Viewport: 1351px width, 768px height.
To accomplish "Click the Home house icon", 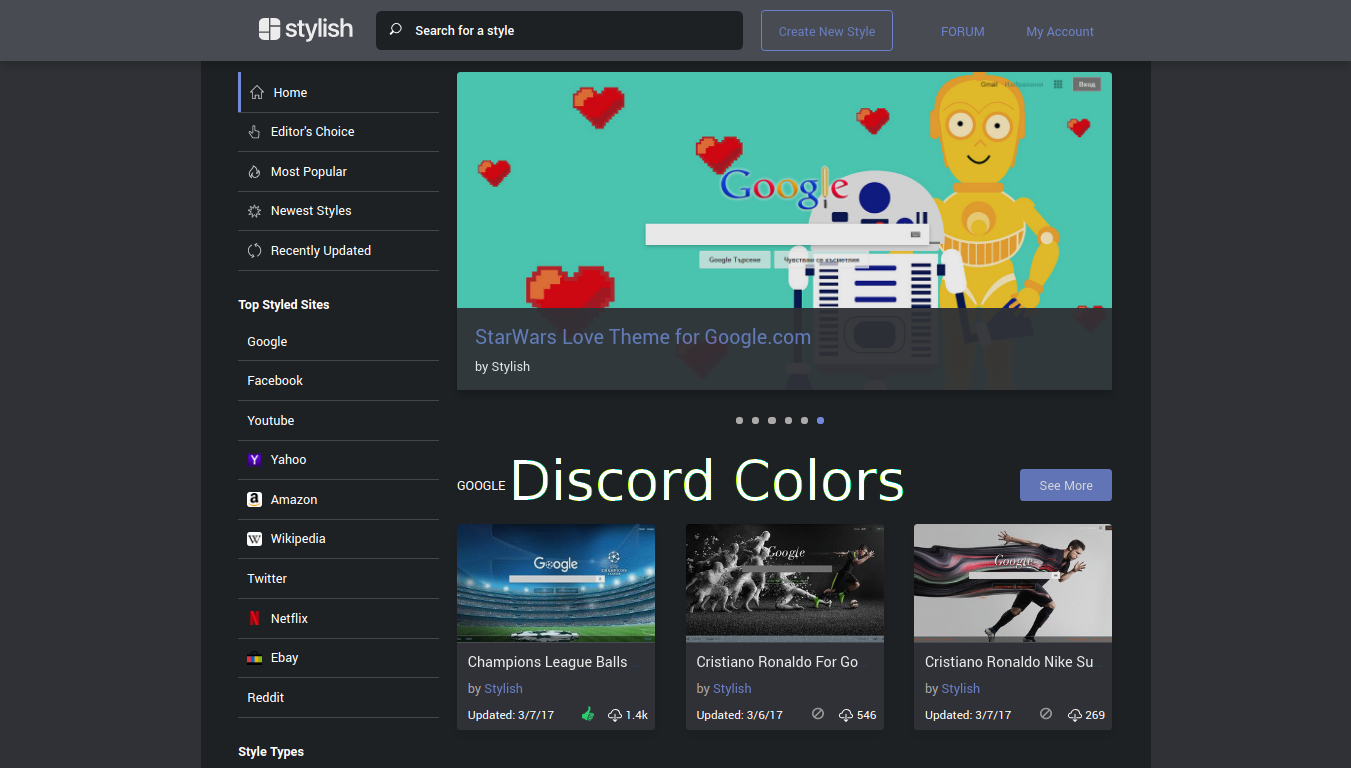I will click(257, 92).
